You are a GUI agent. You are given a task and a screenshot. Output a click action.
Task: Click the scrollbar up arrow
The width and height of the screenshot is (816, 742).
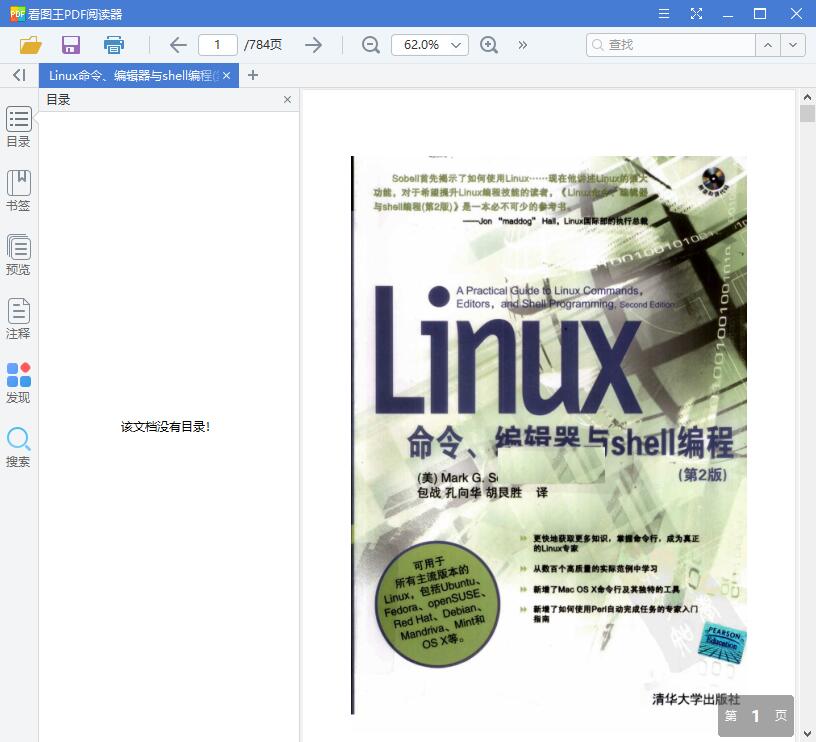click(807, 97)
